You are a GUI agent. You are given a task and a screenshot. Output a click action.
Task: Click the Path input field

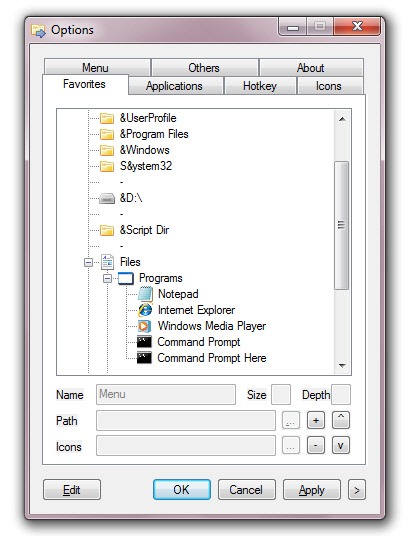186,420
